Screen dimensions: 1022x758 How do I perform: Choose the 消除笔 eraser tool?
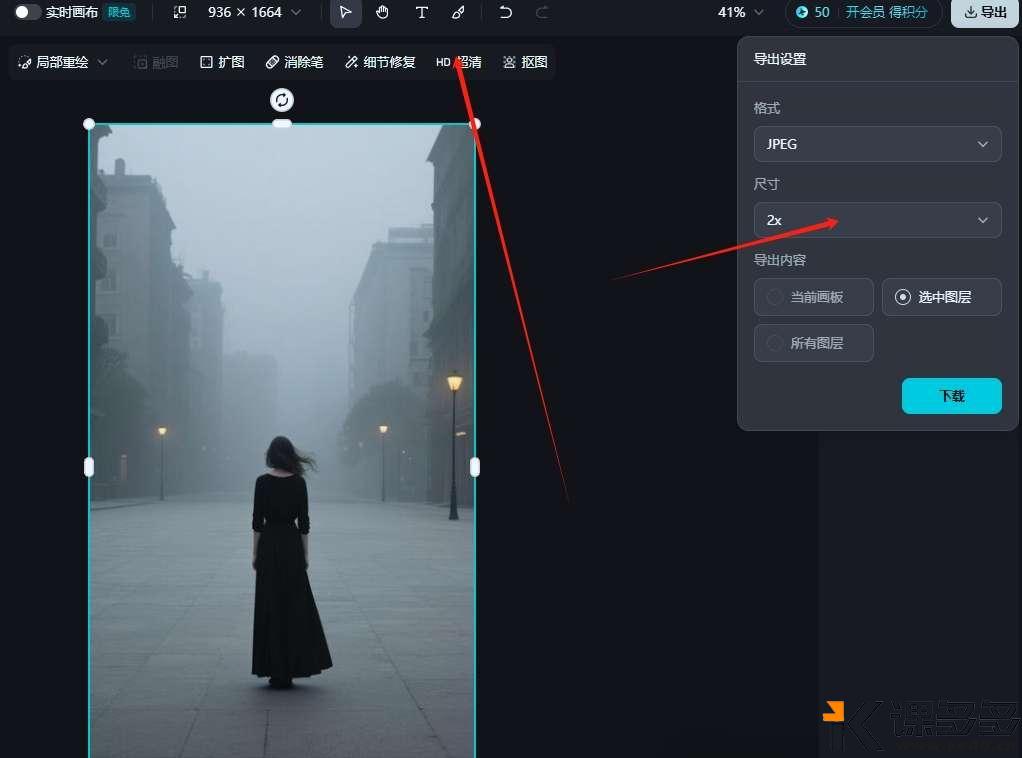(x=294, y=62)
